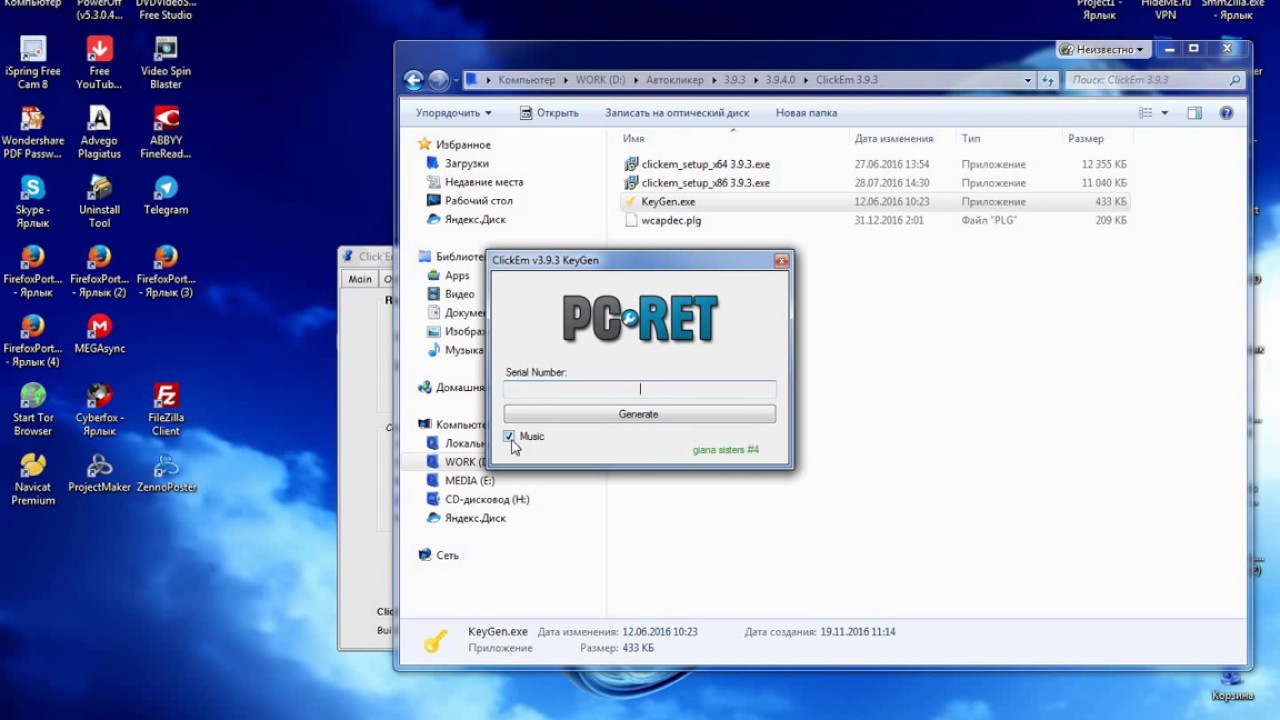Select clickem_setup_x86 3.9.3.exe in the file list
Screen dimensions: 1280x720
[705, 183]
